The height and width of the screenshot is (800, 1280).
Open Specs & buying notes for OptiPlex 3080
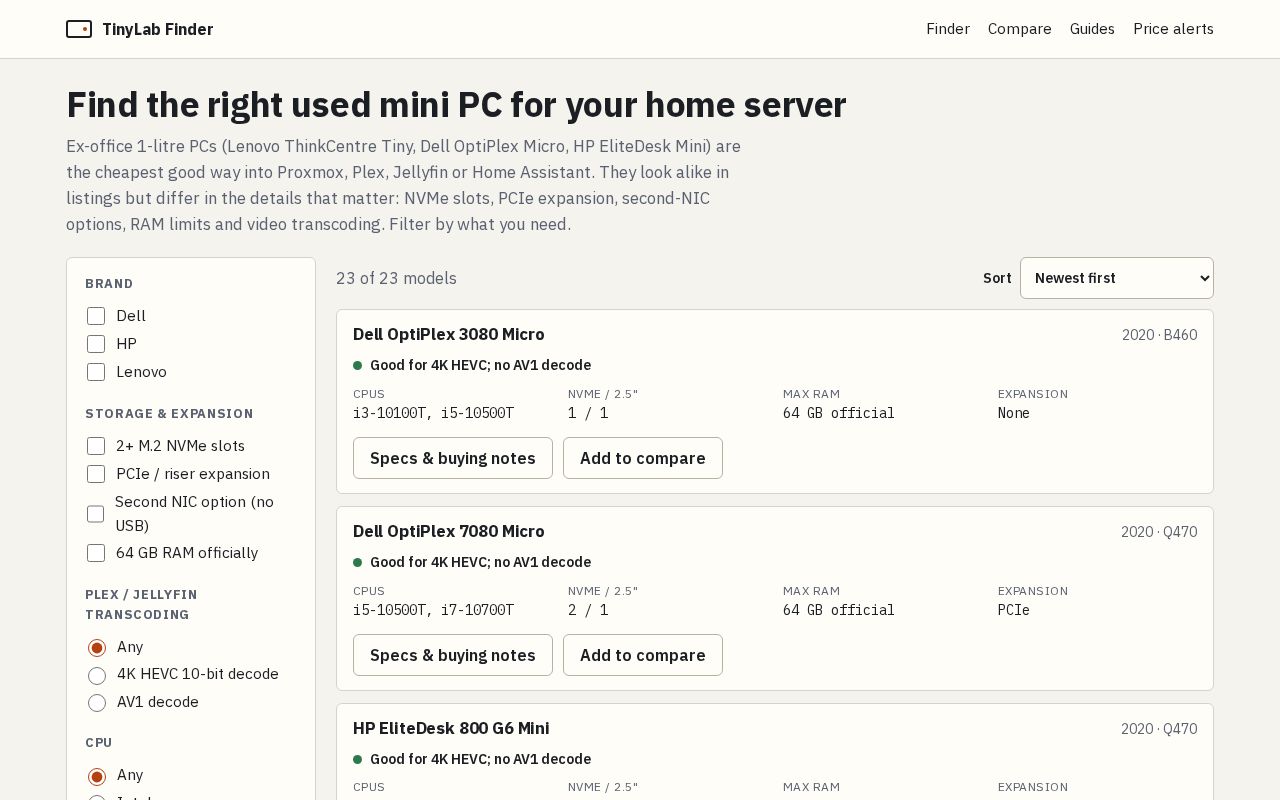click(453, 458)
